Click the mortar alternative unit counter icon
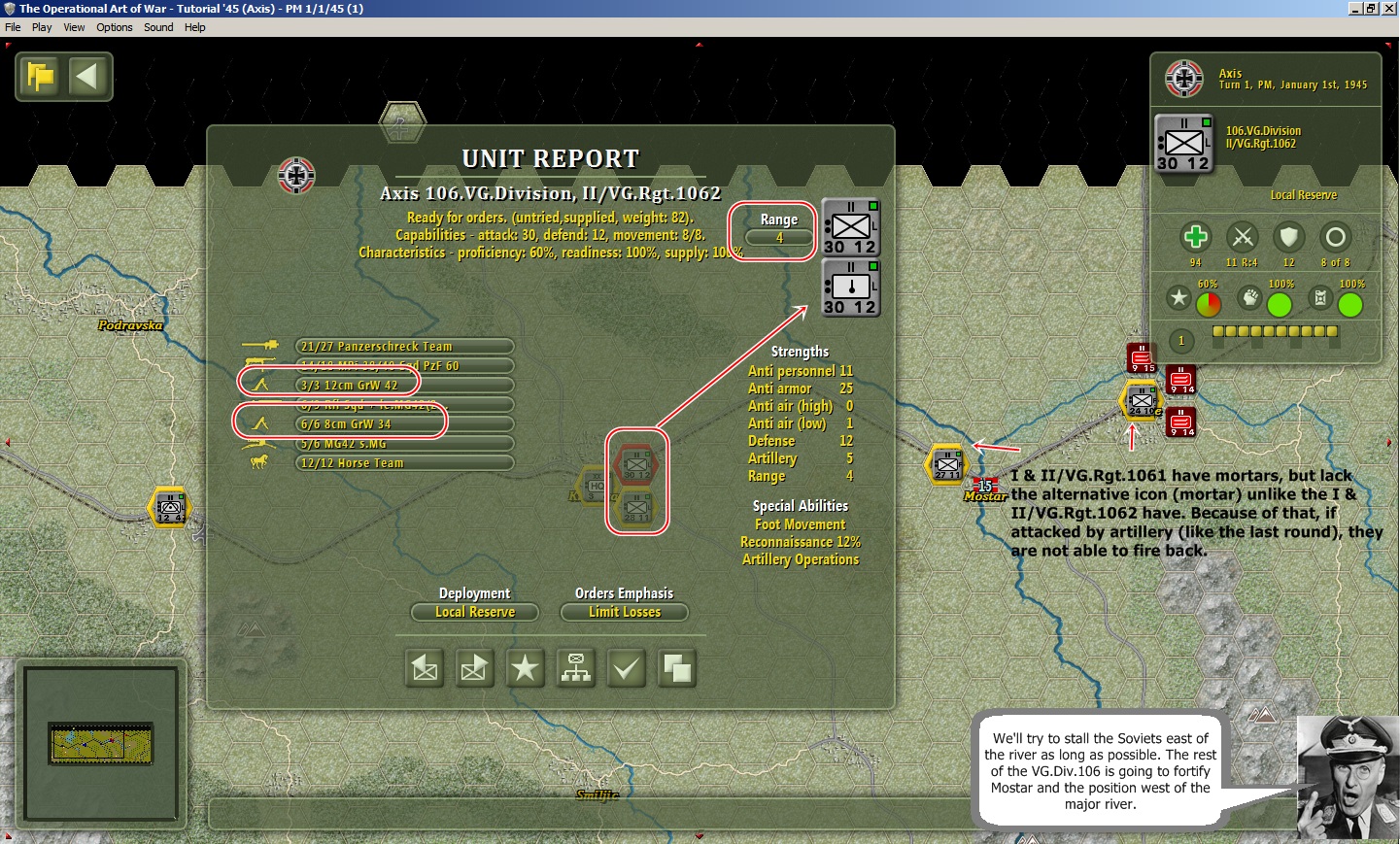1400x844 pixels. pos(851,288)
